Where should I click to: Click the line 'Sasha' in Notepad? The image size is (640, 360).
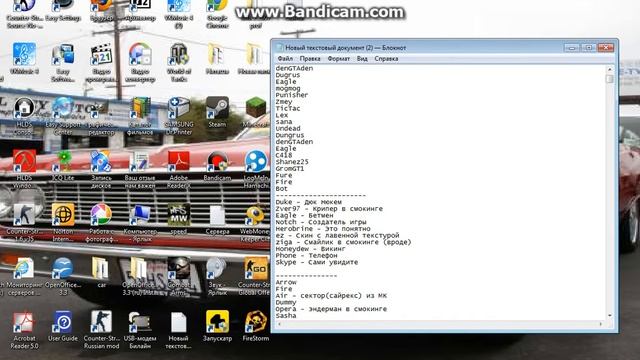pyautogui.click(x=286, y=316)
